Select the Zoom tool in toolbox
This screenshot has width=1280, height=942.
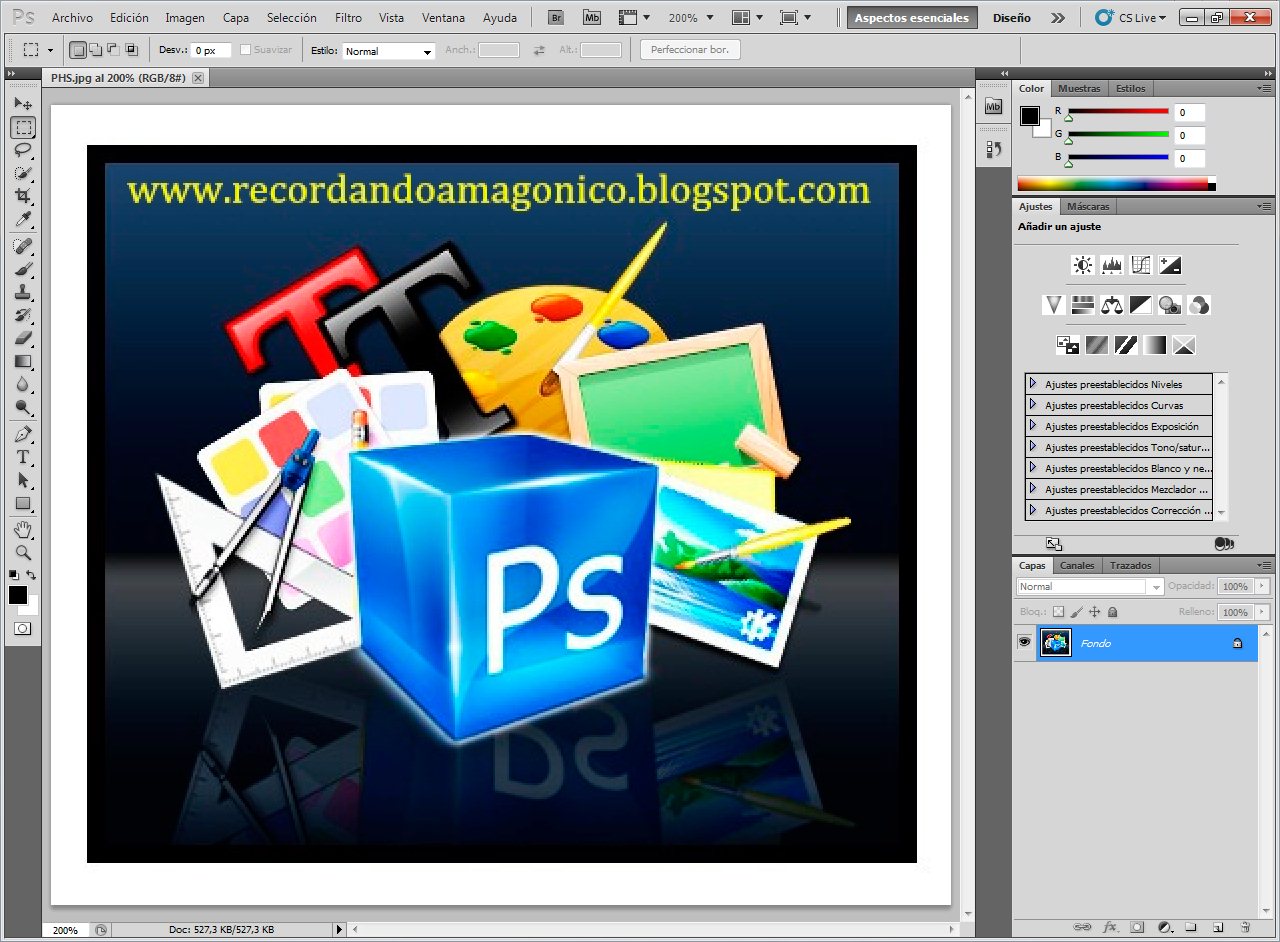tap(23, 552)
